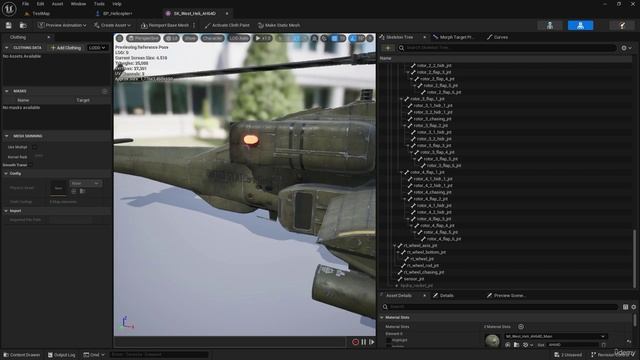640x360 pixels.
Task: Collapse the Masks section
Action: click(7, 91)
